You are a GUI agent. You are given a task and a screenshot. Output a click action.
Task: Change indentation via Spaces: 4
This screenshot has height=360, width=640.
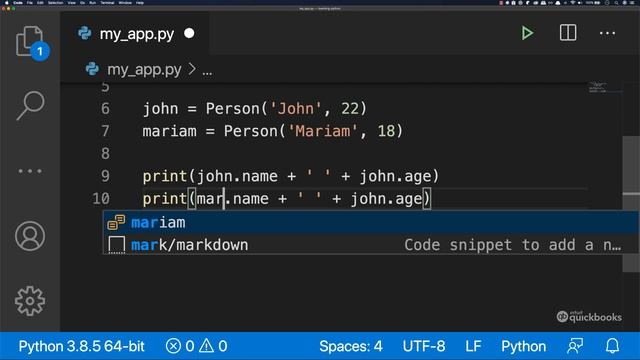[351, 347]
